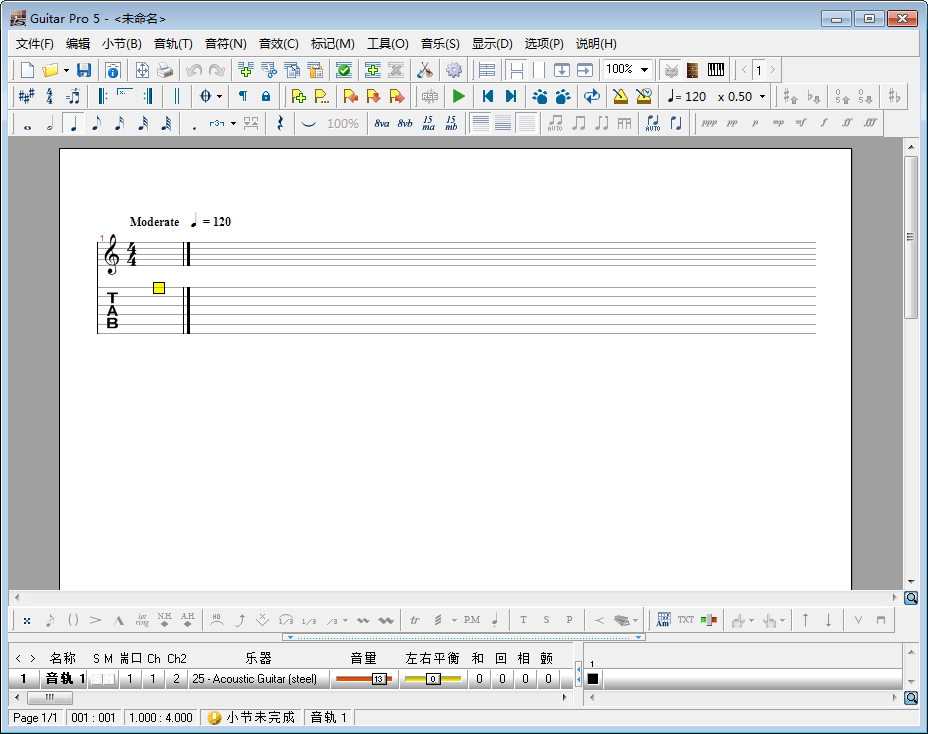Viewport: 928px width, 734px height.
Task: Open a file with the folder icon
Action: pos(50,70)
